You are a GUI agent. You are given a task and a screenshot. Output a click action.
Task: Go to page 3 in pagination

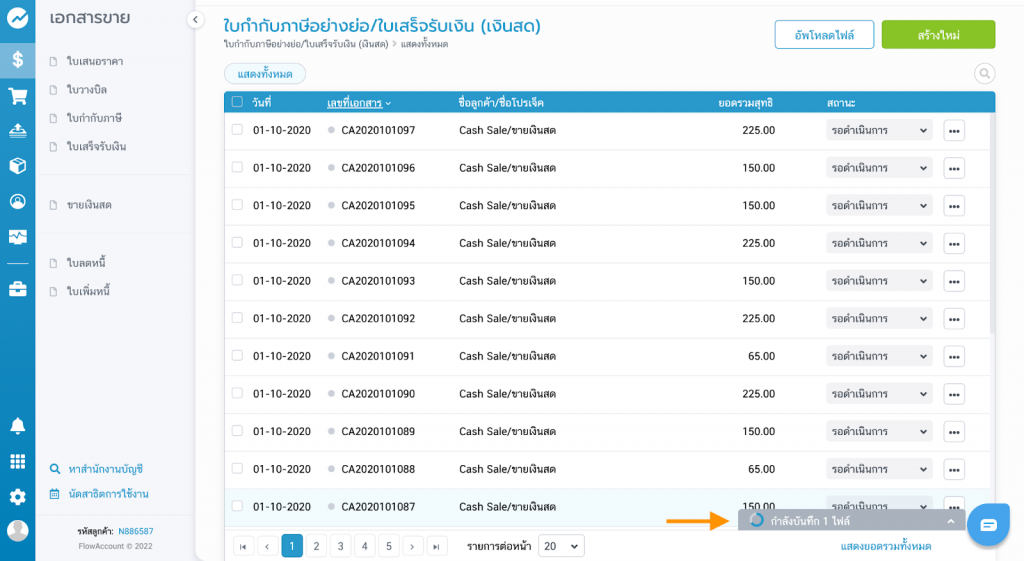tap(340, 546)
